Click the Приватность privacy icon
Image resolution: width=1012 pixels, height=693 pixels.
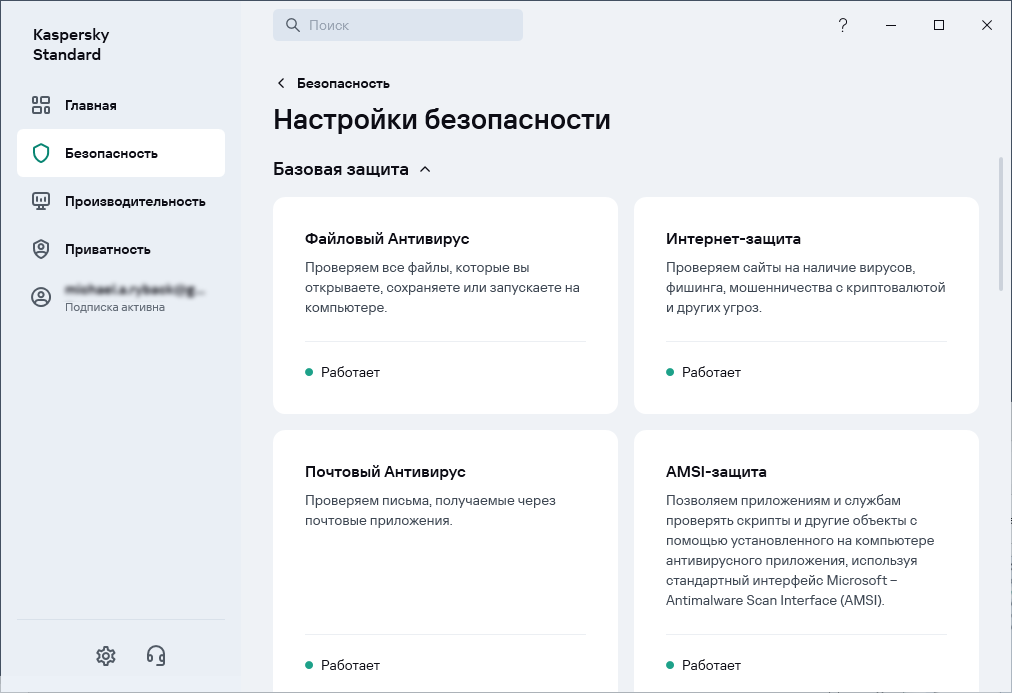(41, 249)
